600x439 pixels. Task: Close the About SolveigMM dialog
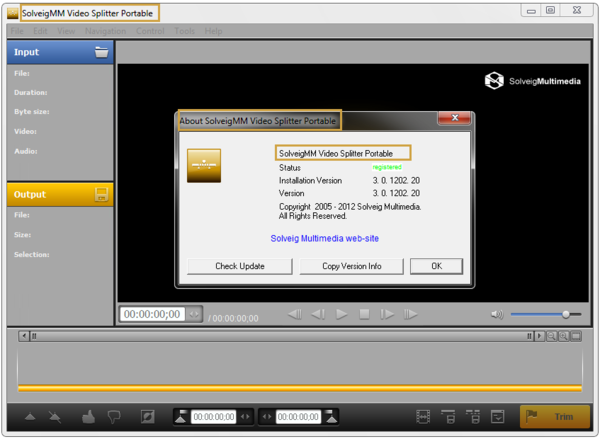point(453,120)
